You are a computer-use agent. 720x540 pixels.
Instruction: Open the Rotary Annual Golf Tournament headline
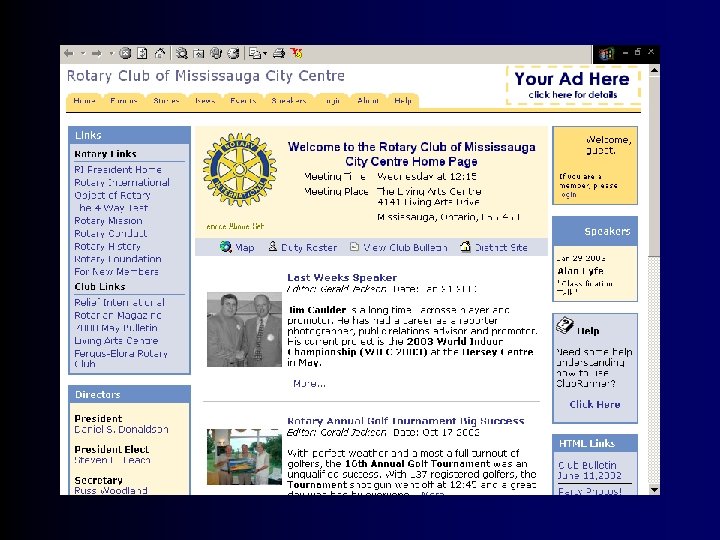click(x=405, y=421)
